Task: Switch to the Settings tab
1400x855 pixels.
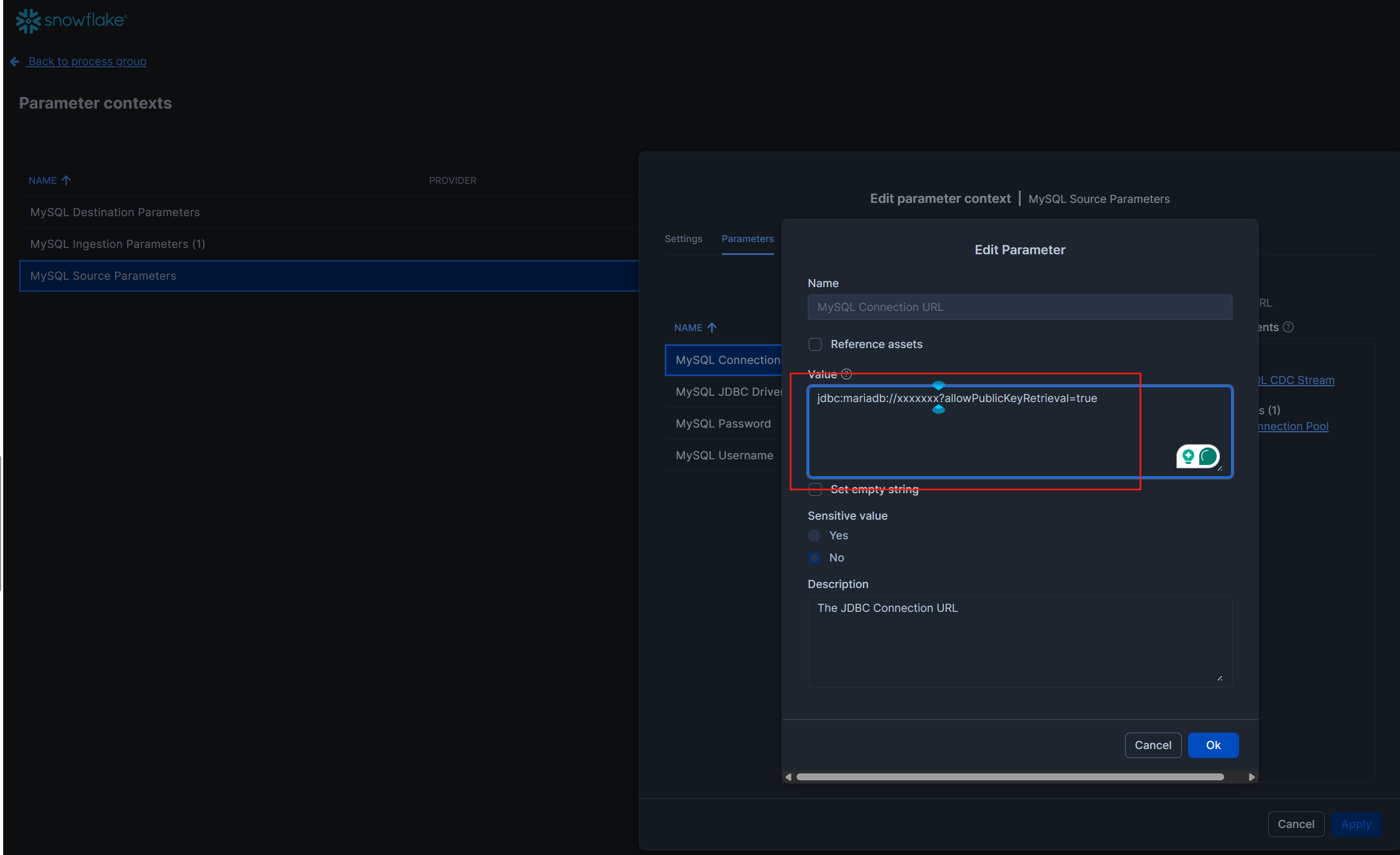Action: point(683,238)
